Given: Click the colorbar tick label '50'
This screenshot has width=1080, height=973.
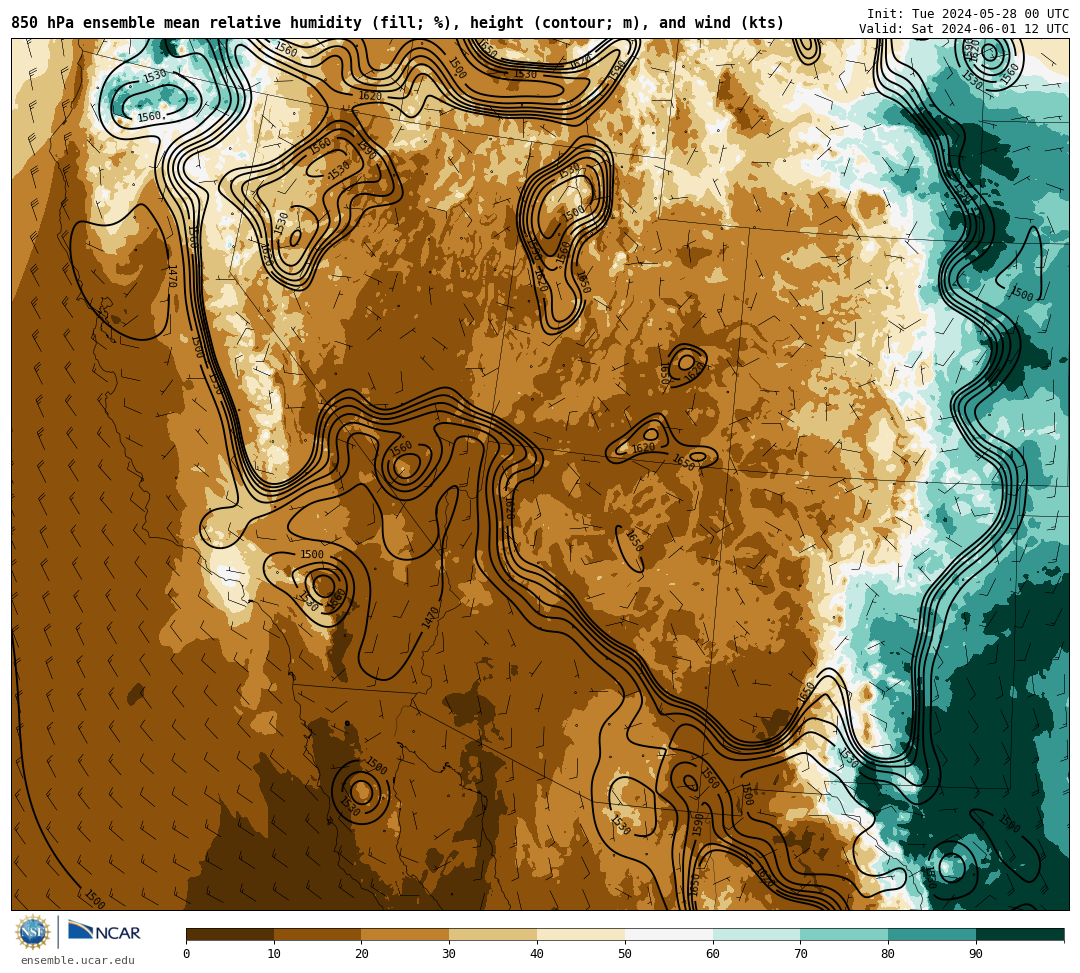Looking at the screenshot, I should pyautogui.click(x=625, y=954).
